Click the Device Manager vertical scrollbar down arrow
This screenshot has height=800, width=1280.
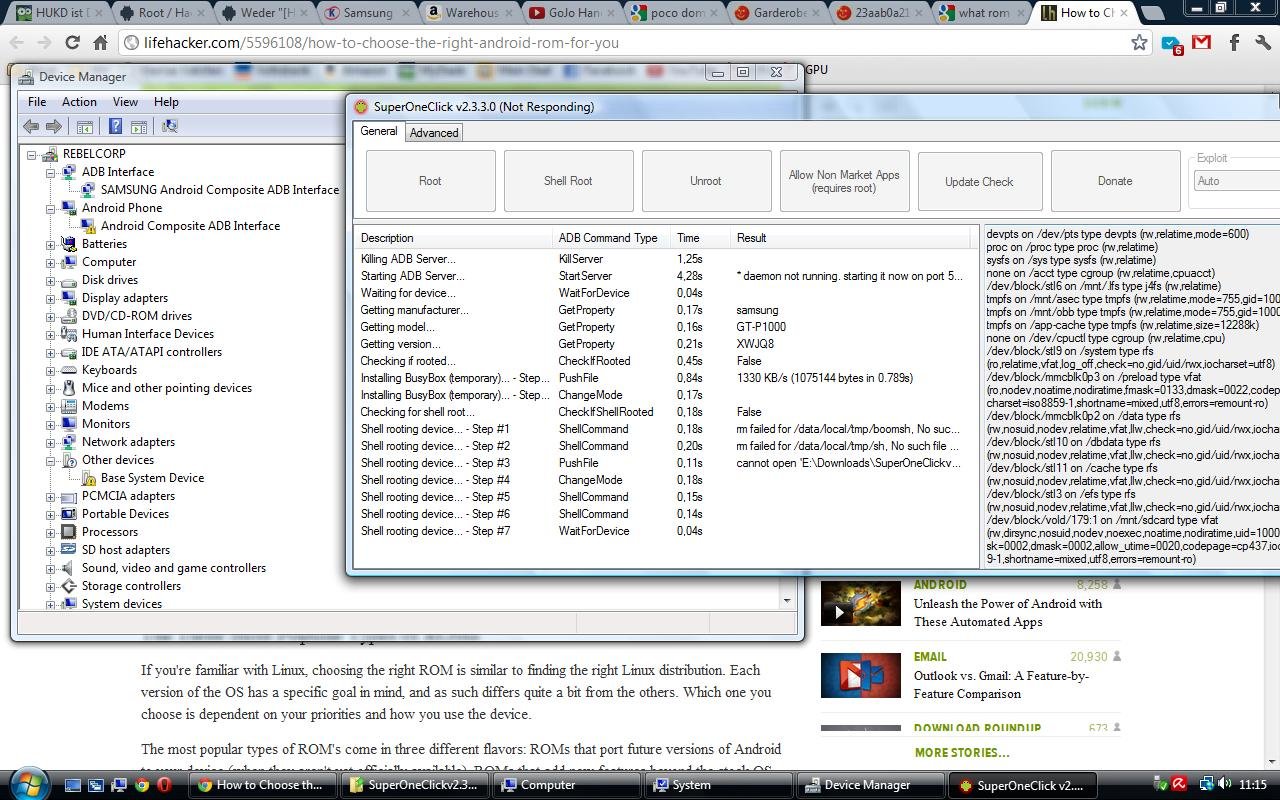click(786, 600)
